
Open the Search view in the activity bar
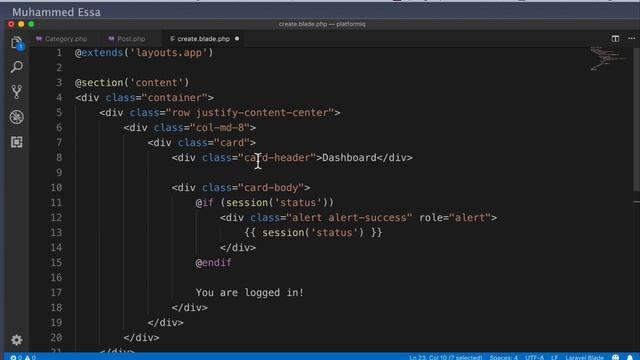[16, 67]
